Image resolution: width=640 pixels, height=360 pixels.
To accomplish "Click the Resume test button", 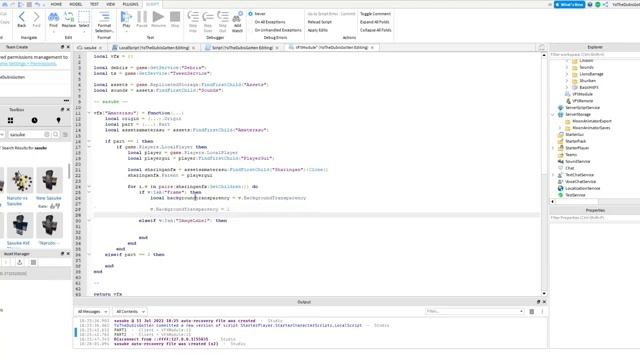I will [158, 20].
